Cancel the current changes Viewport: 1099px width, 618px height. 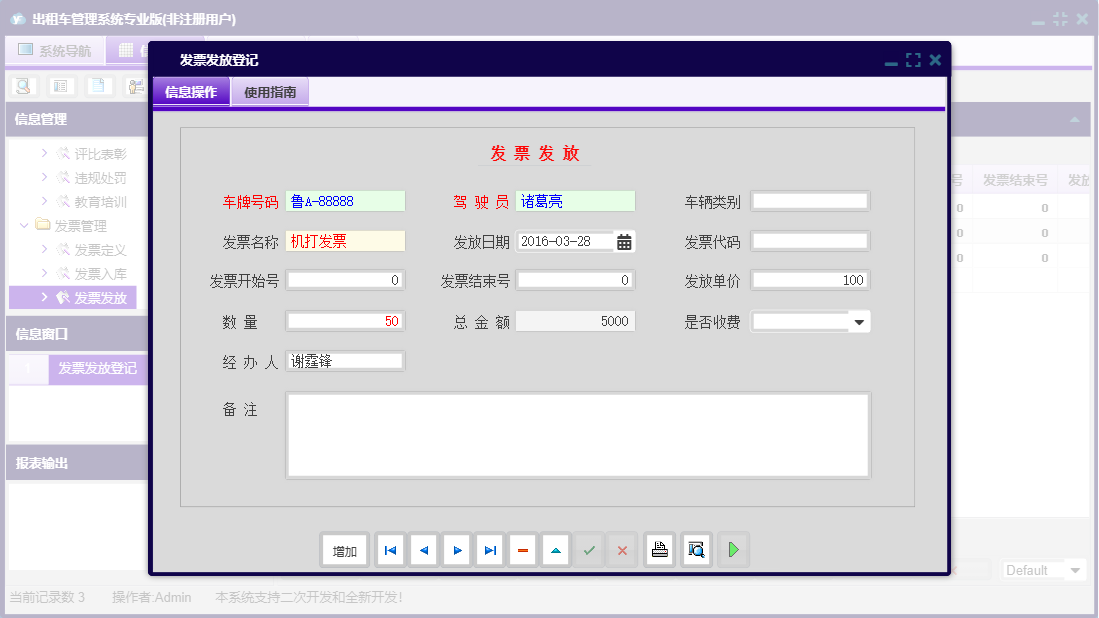[x=621, y=549]
